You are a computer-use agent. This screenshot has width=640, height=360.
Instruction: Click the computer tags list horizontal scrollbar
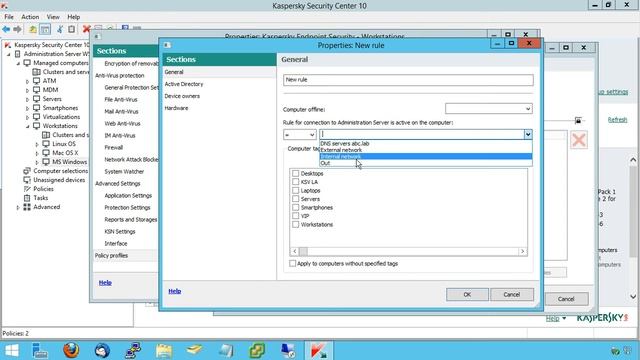tap(409, 251)
